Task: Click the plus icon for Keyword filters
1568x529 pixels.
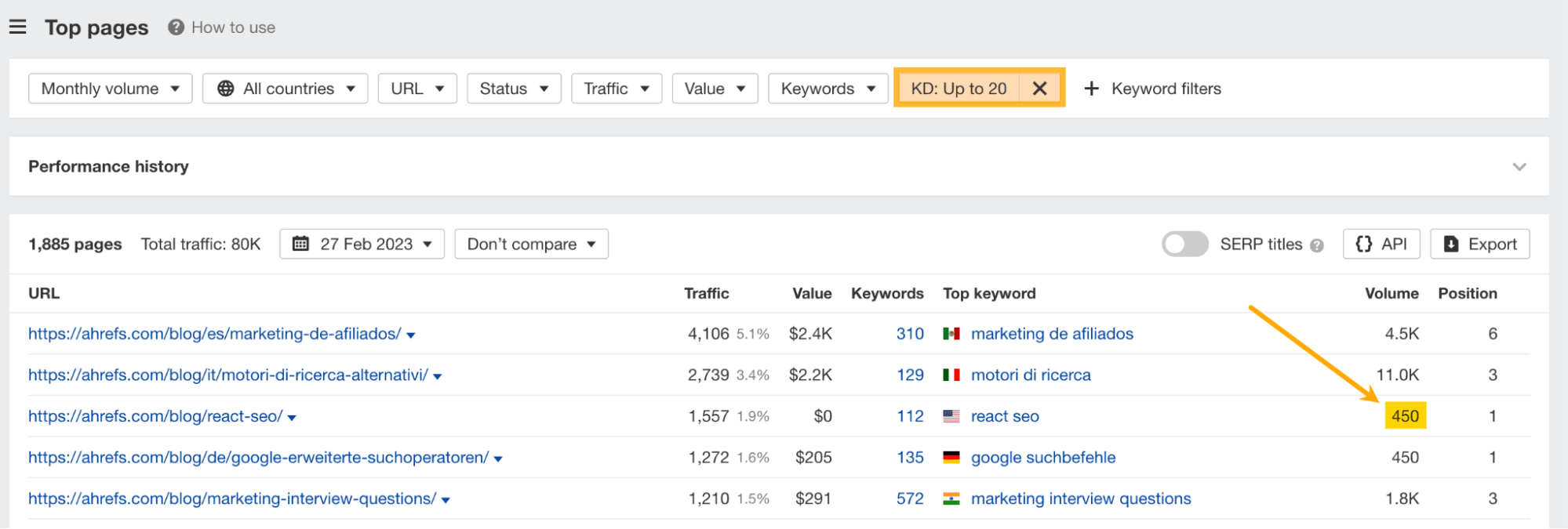Action: 1091,89
